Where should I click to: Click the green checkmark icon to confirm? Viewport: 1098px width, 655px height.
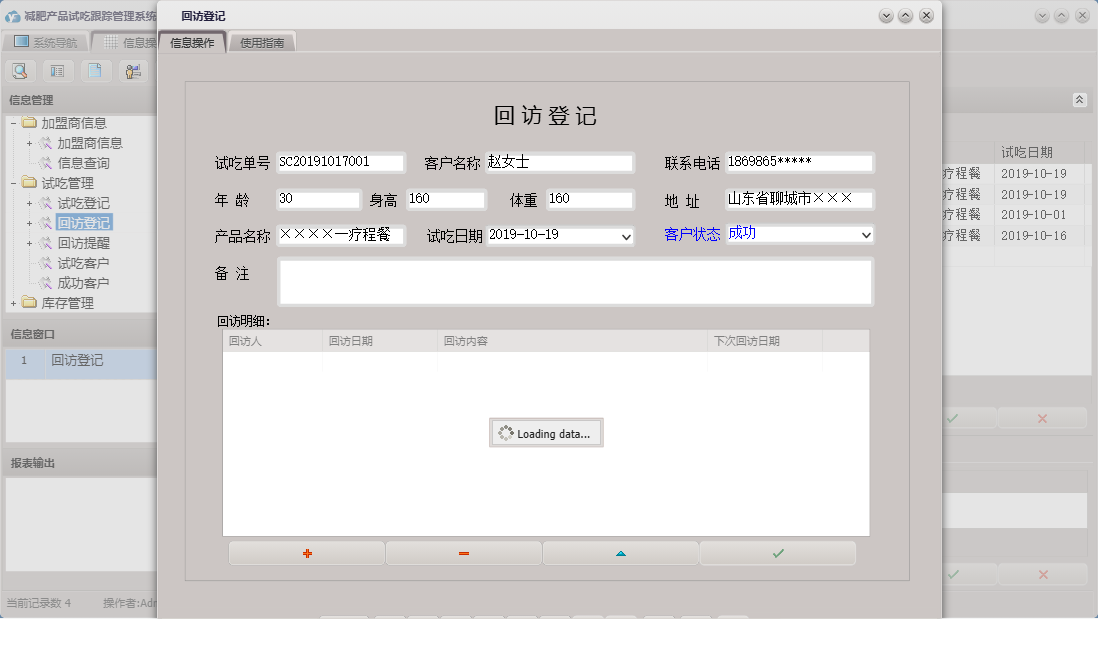(777, 552)
